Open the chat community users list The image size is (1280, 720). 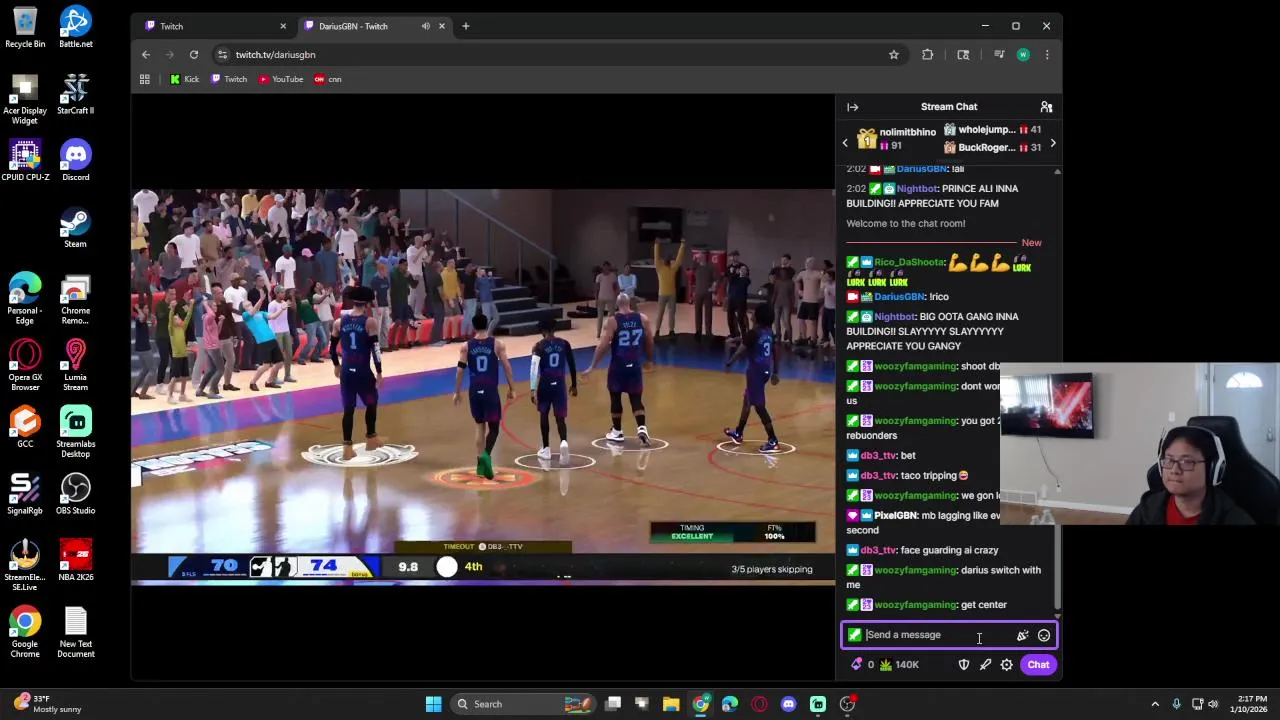pyautogui.click(x=1046, y=107)
